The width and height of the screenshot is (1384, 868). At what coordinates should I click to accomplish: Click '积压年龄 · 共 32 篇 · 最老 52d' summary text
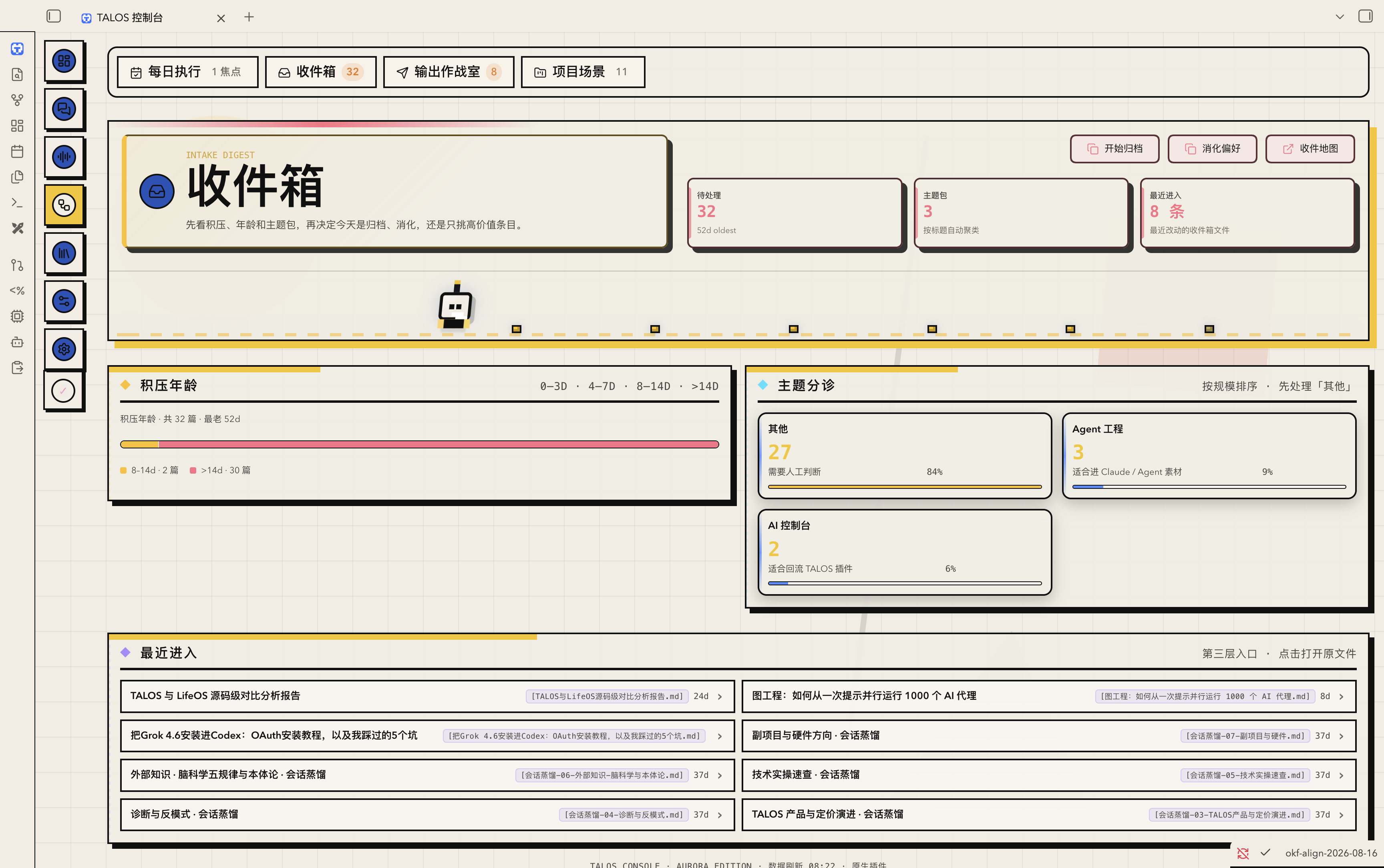tap(180, 419)
